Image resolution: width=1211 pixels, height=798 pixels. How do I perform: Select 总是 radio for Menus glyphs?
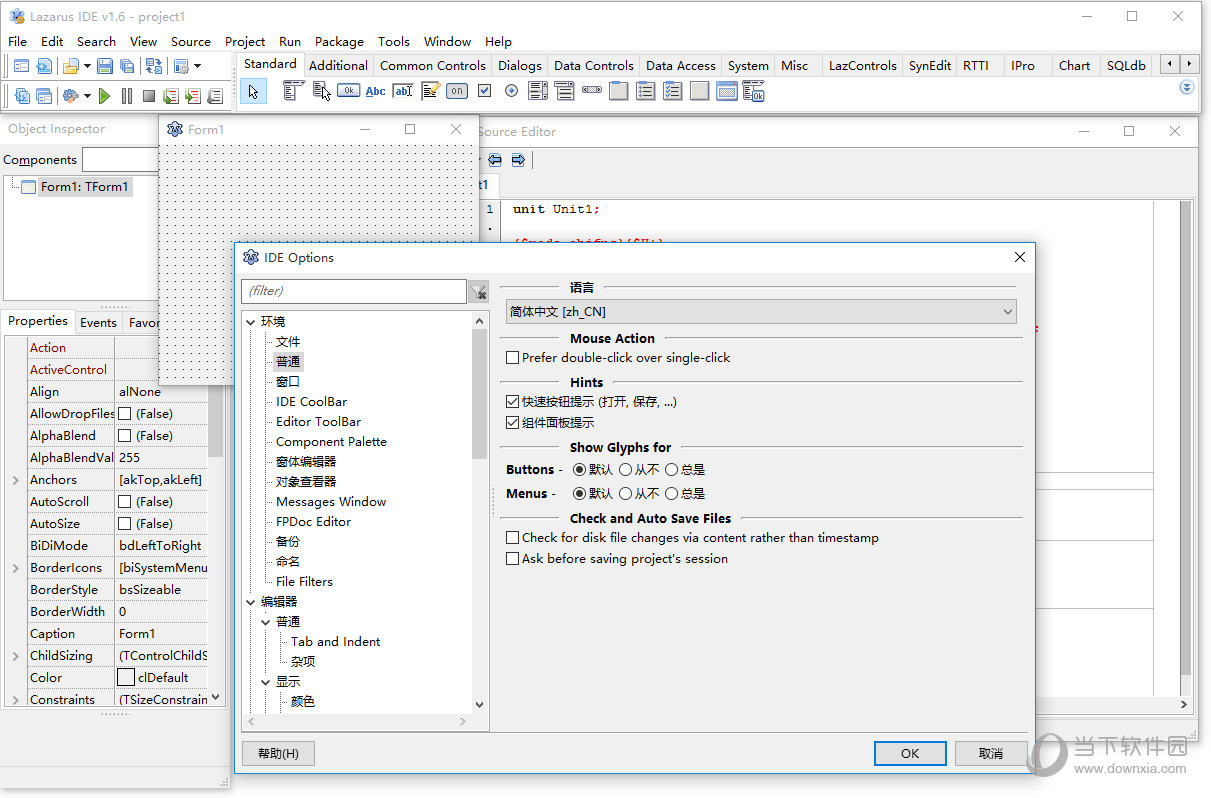click(672, 493)
